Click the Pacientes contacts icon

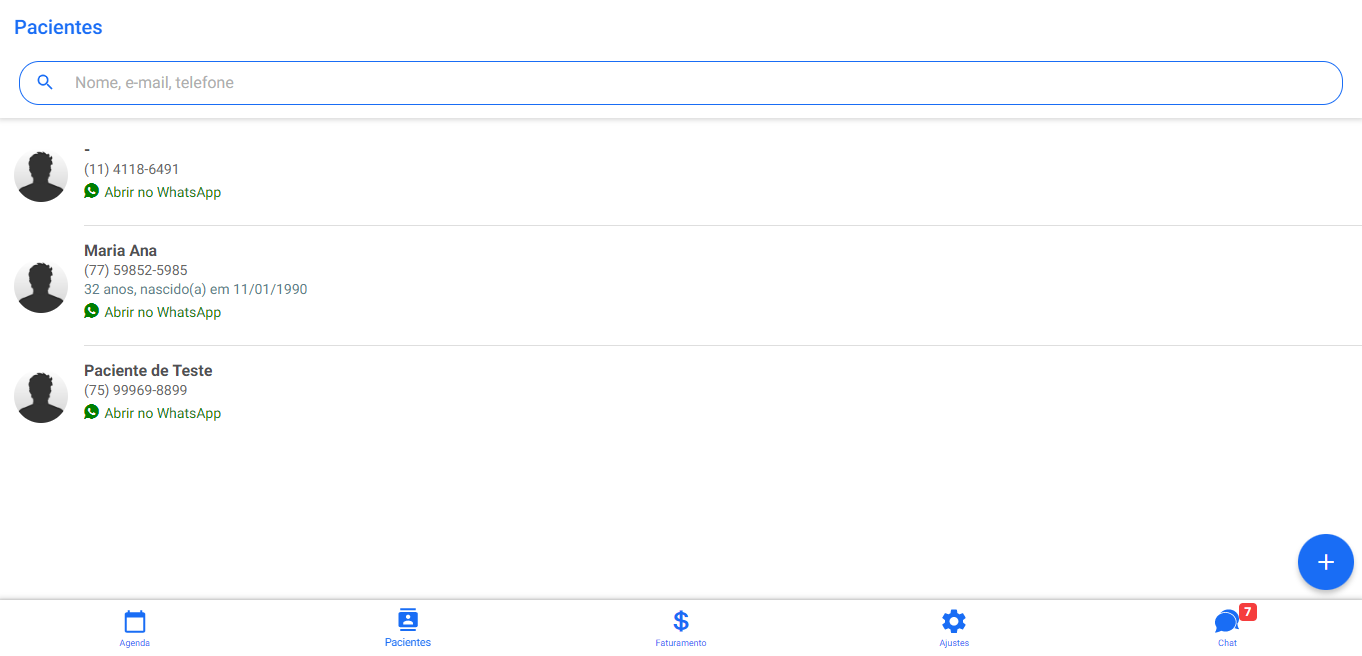[x=408, y=619]
